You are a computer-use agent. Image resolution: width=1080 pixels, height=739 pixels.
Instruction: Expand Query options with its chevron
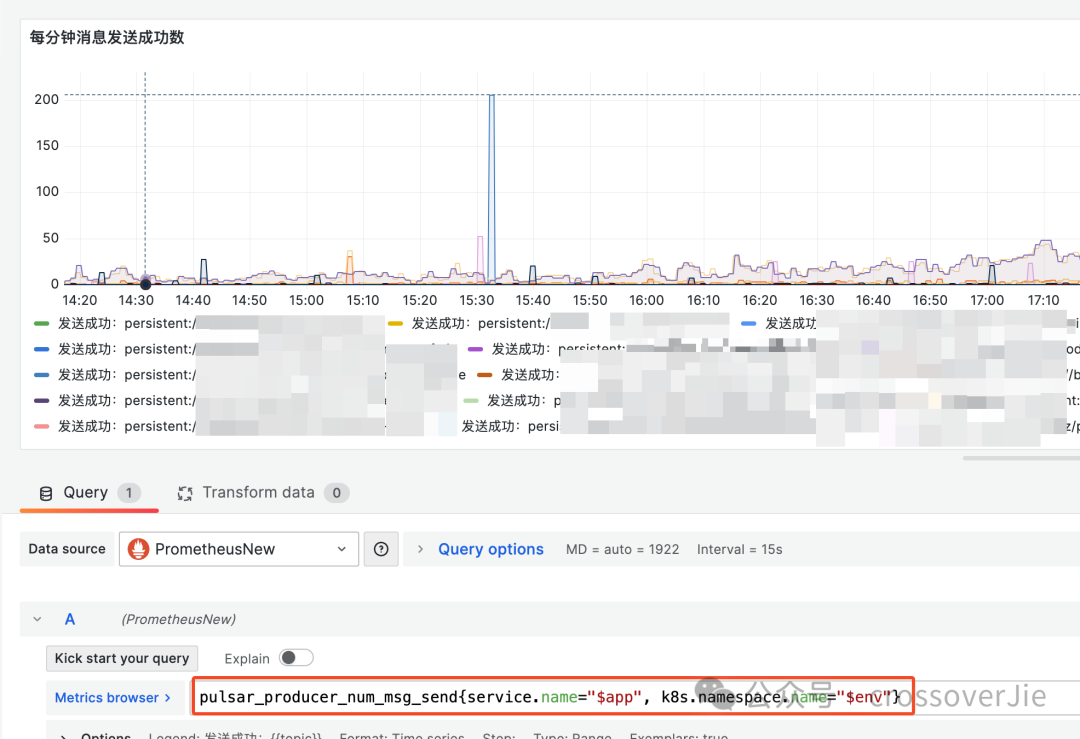[420, 549]
